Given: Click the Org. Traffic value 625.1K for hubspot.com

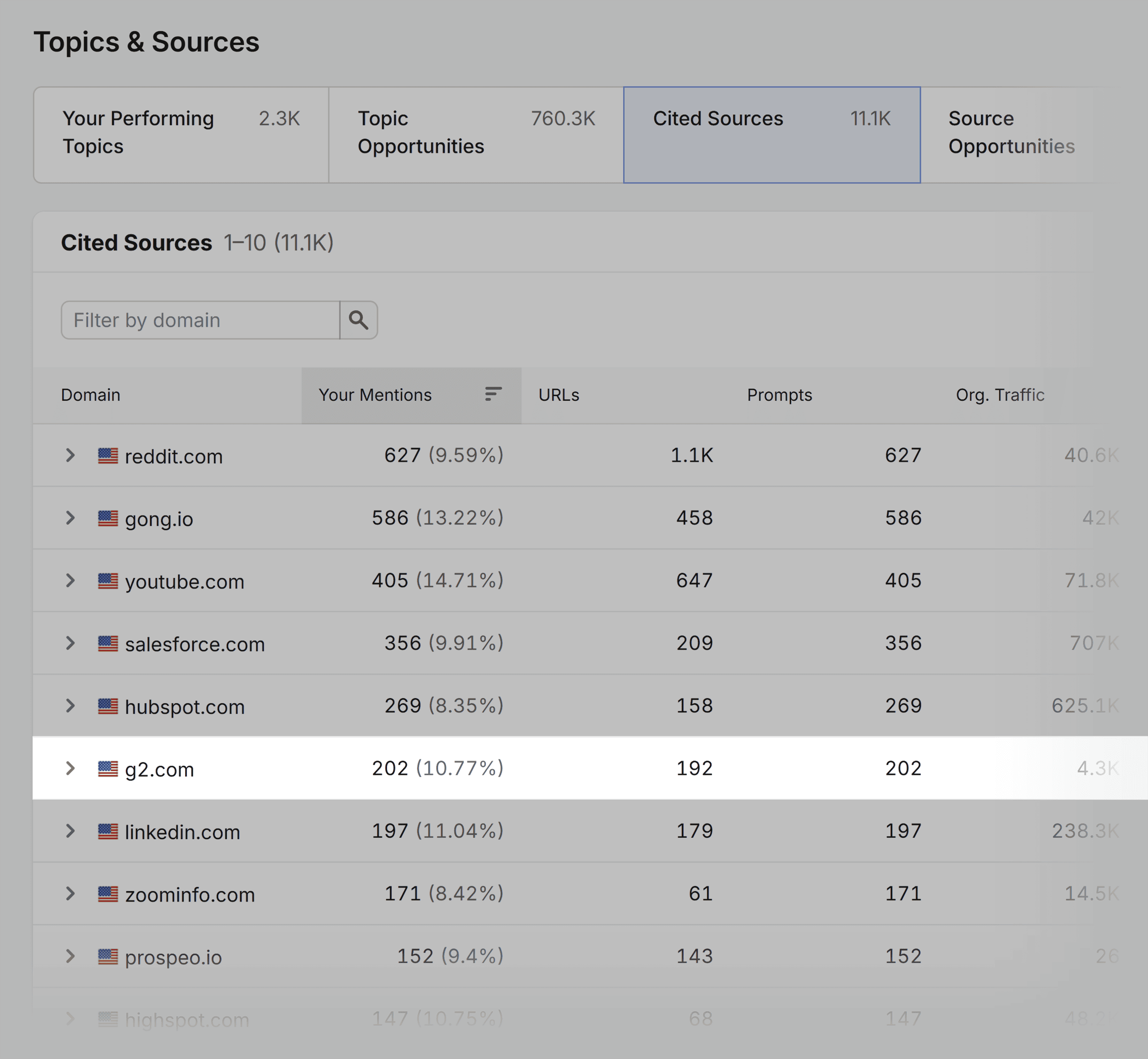Looking at the screenshot, I should pyautogui.click(x=1085, y=706).
